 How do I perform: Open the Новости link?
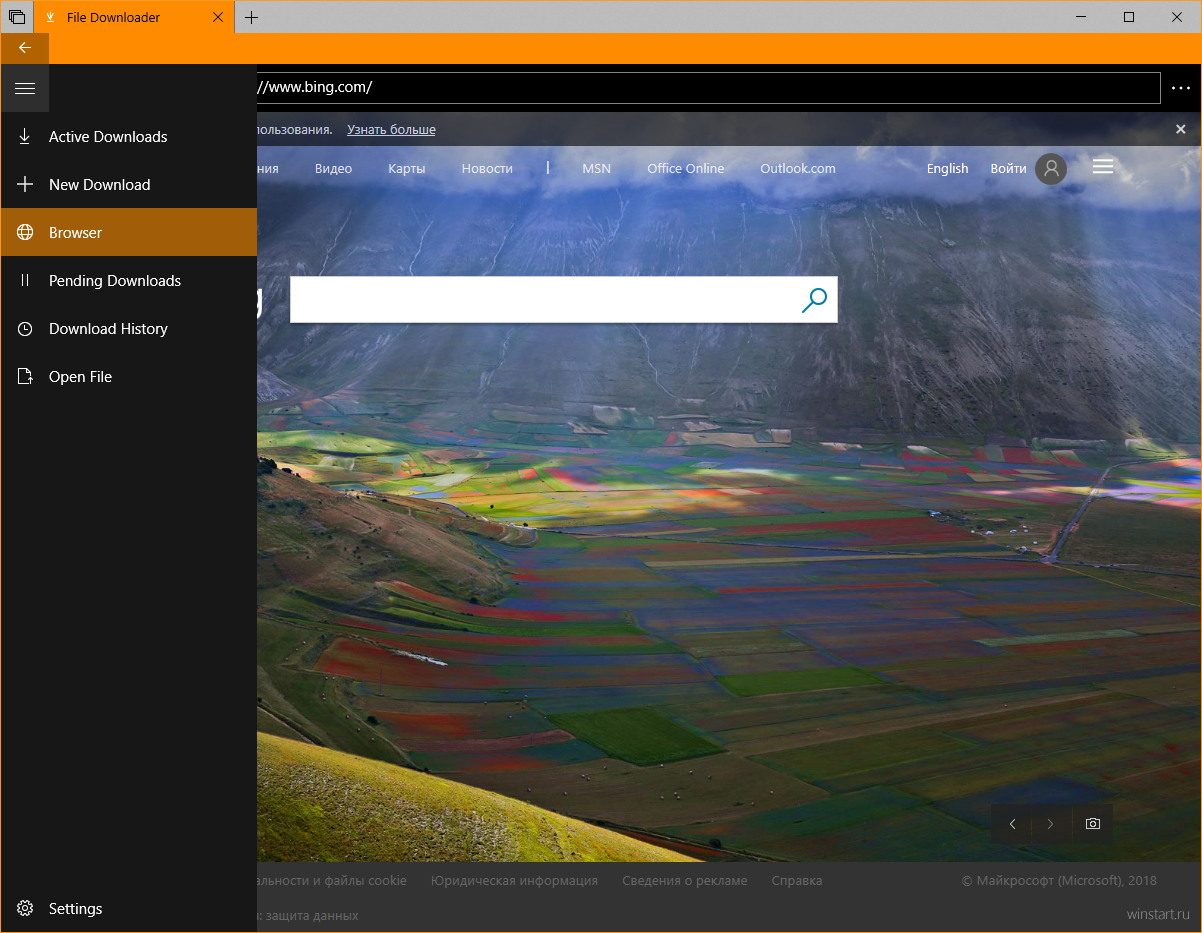click(487, 169)
